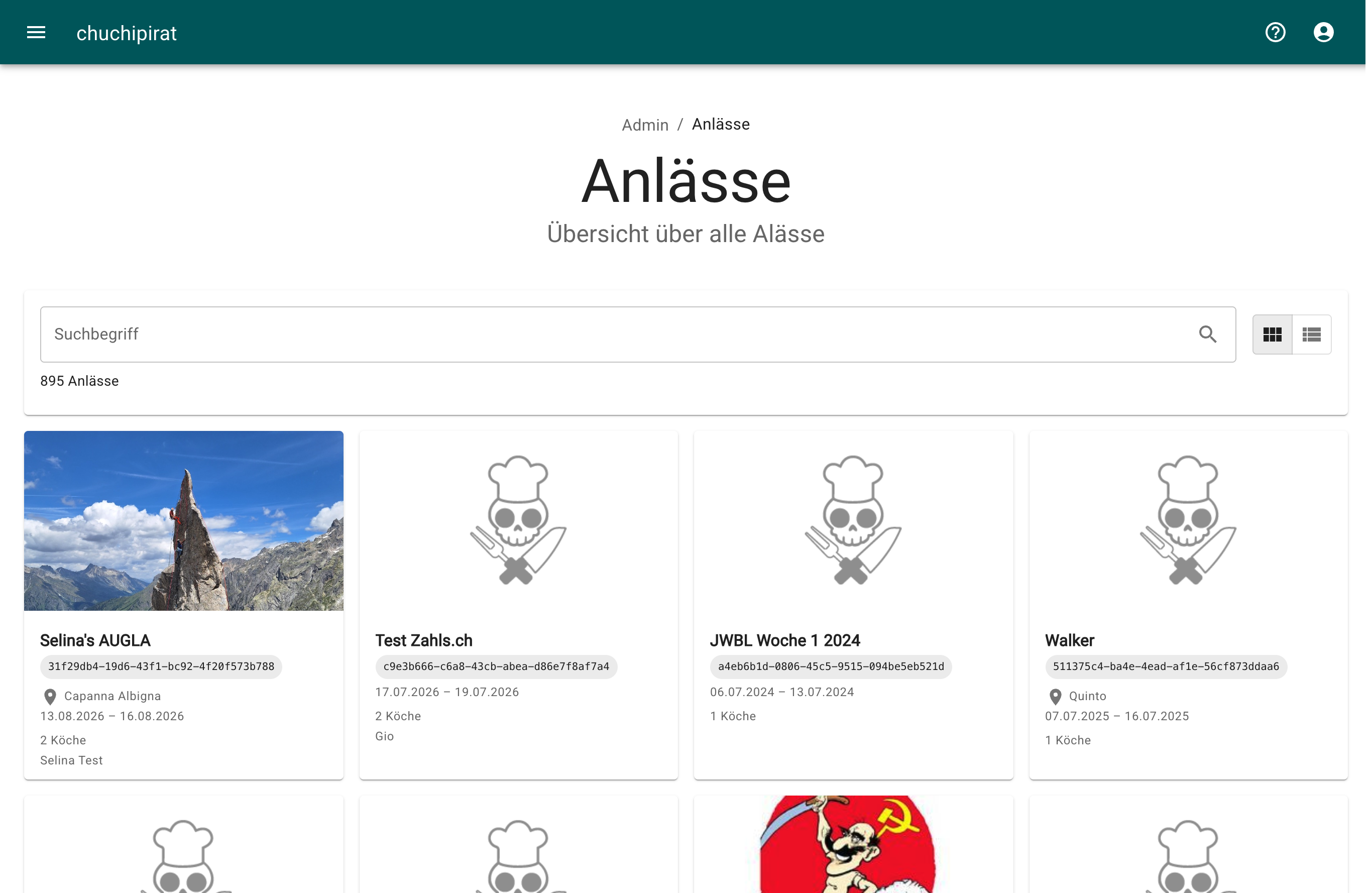
Task: Open the Test Zahls.ch card skull logo
Action: point(518,520)
